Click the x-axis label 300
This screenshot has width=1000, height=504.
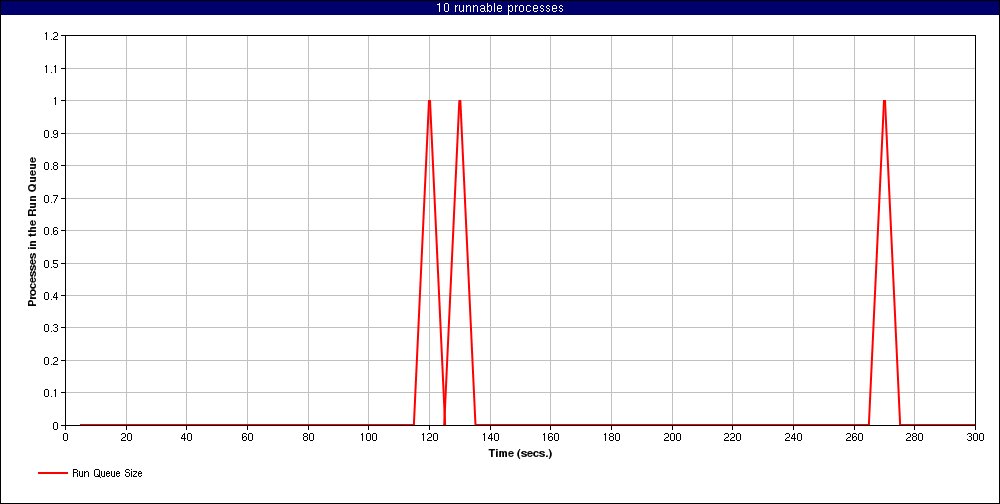(975, 437)
